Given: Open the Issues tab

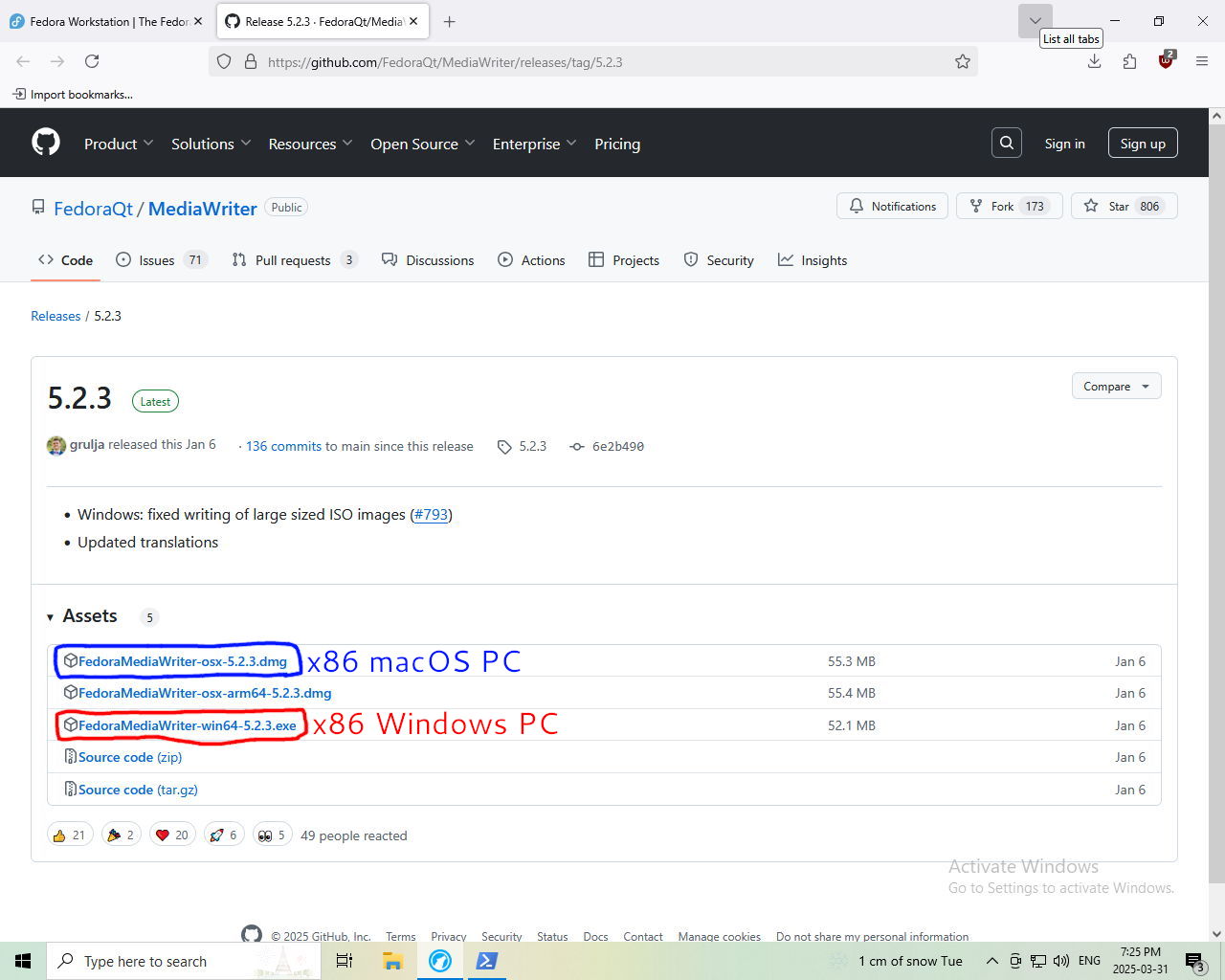Looking at the screenshot, I should click(161, 260).
